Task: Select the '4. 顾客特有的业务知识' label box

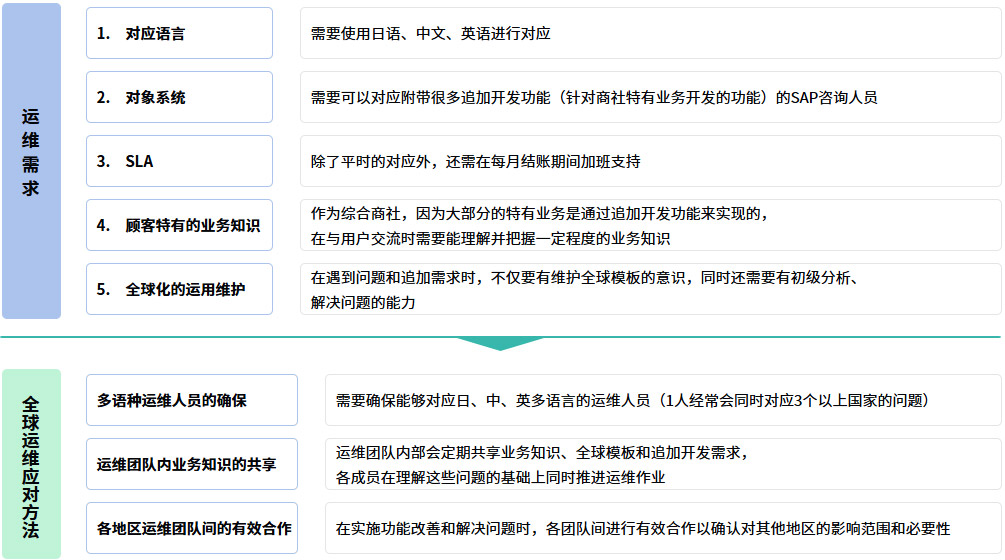Action: click(x=179, y=225)
